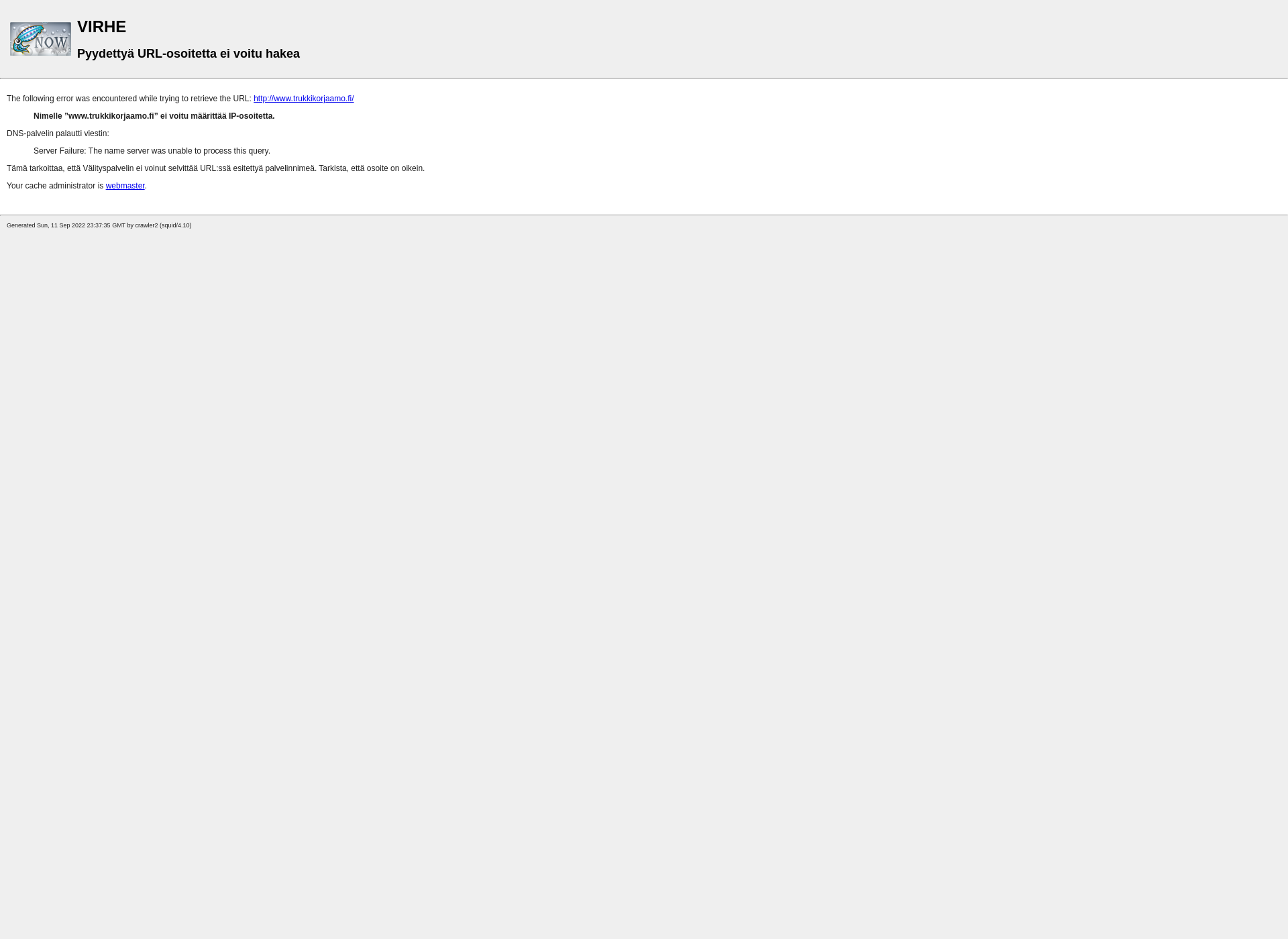Click the cache administrator email link
Image resolution: width=1288 pixels, height=939 pixels.
(x=125, y=185)
